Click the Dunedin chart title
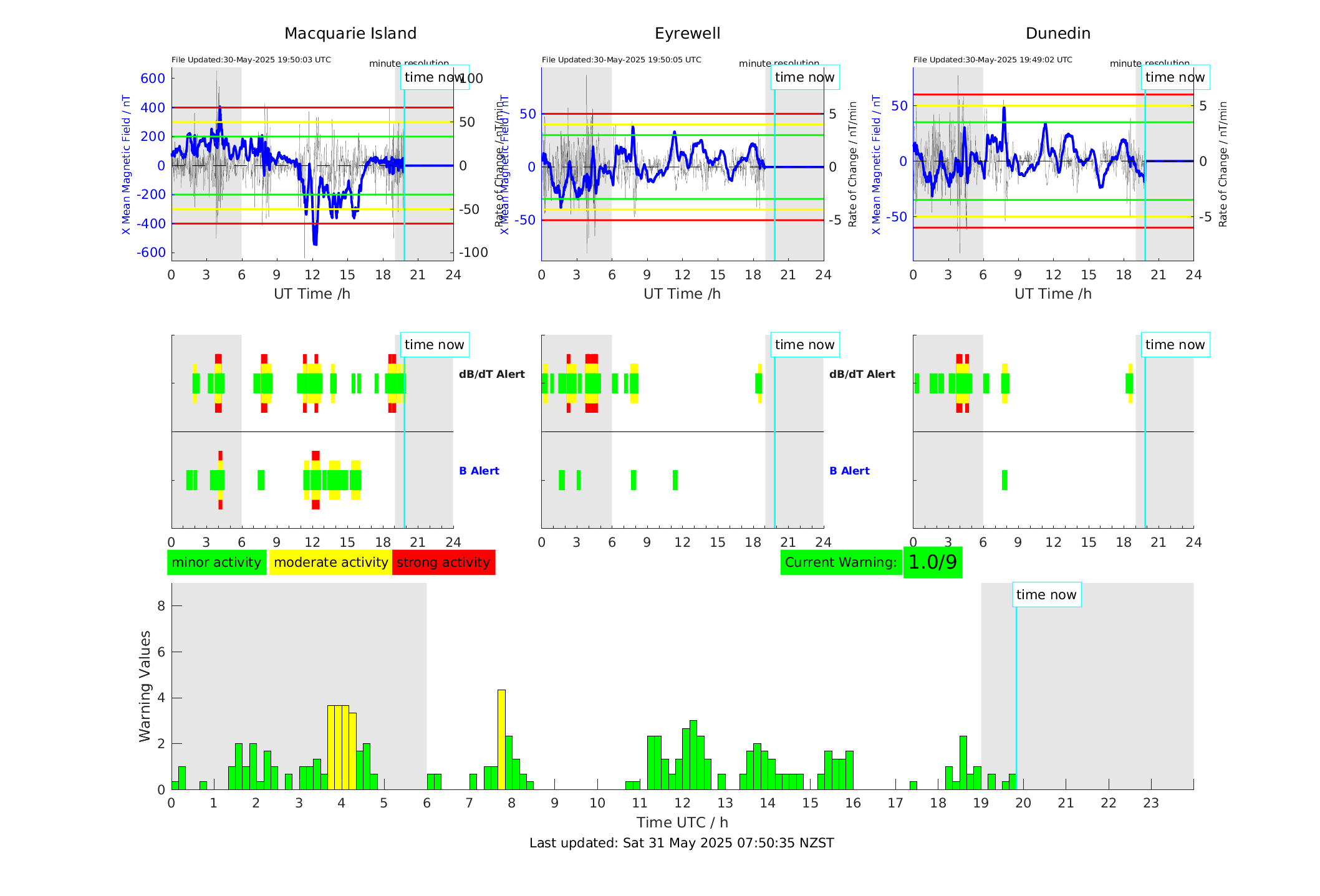Screen dimensions: 1320x896 [1057, 34]
